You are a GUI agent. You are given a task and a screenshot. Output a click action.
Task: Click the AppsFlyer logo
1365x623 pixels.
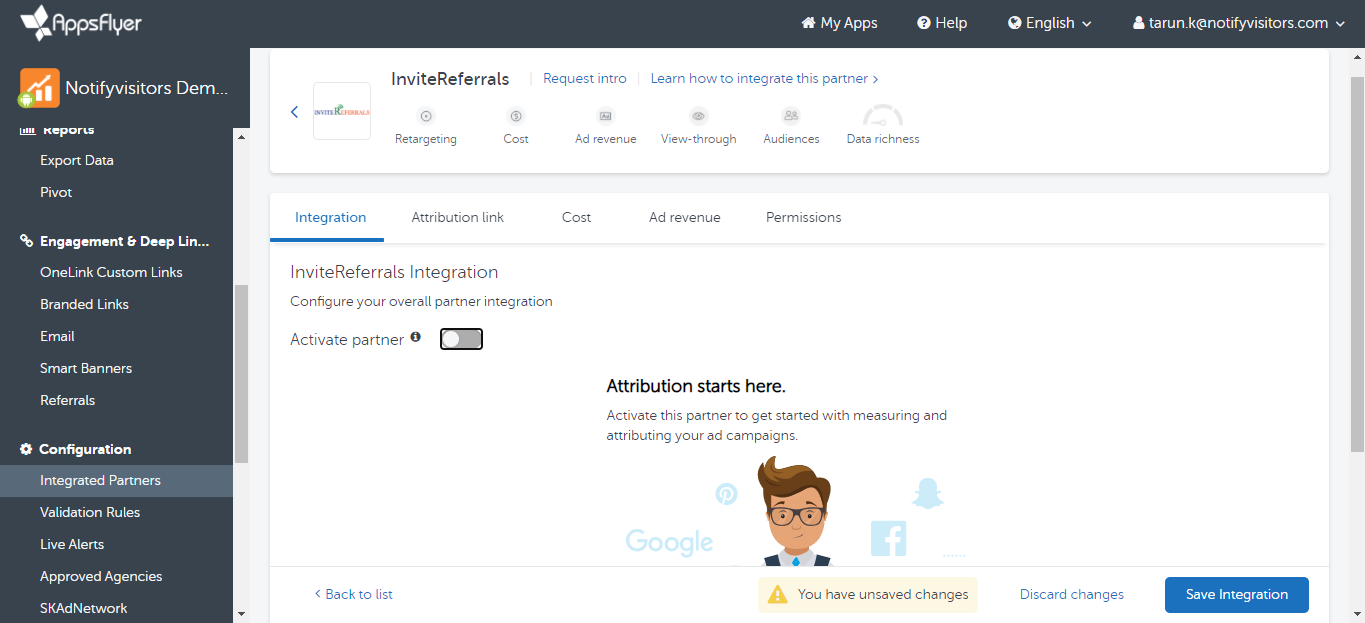coord(81,23)
